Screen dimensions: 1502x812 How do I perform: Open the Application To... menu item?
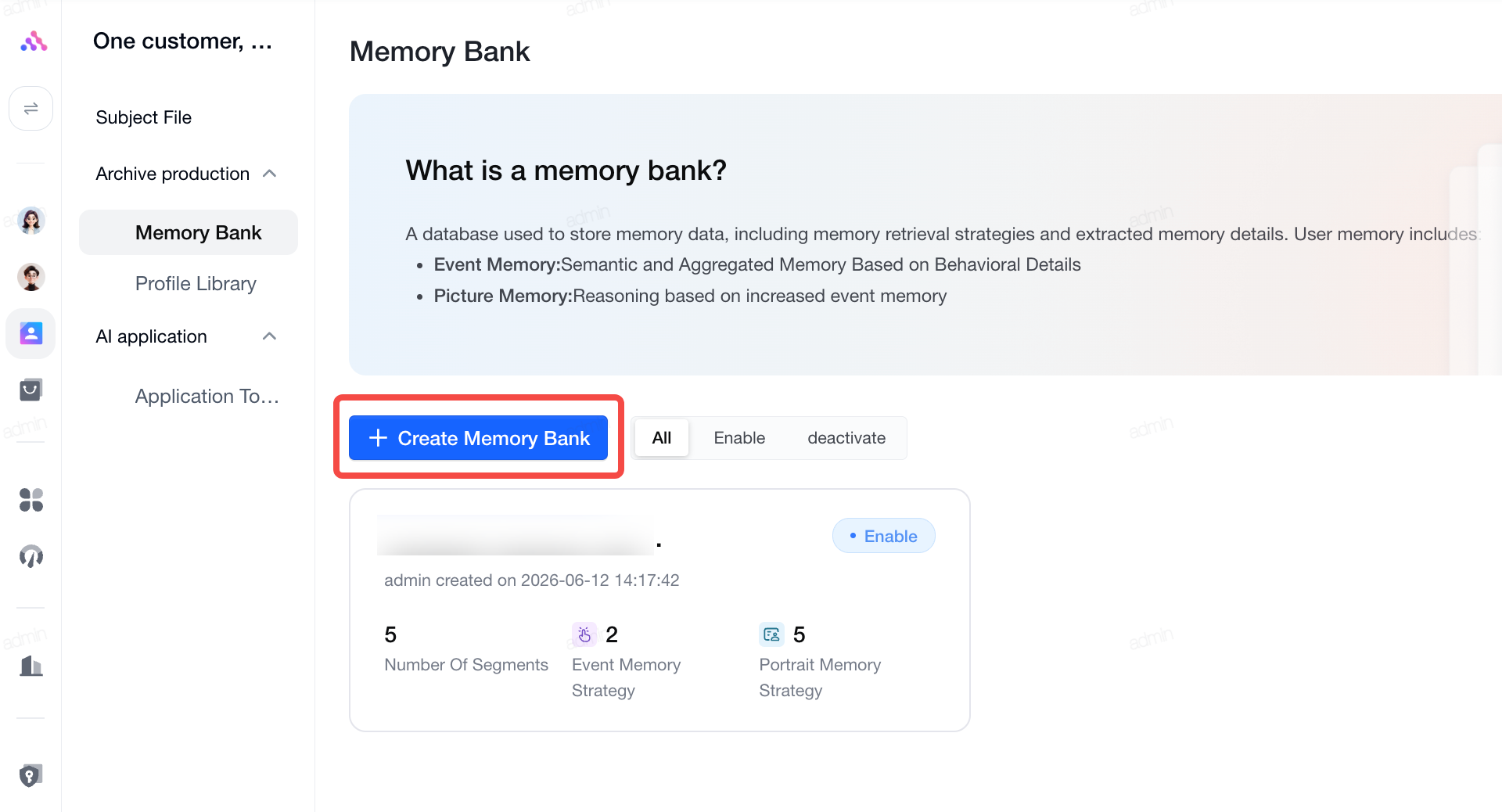pyautogui.click(x=207, y=396)
